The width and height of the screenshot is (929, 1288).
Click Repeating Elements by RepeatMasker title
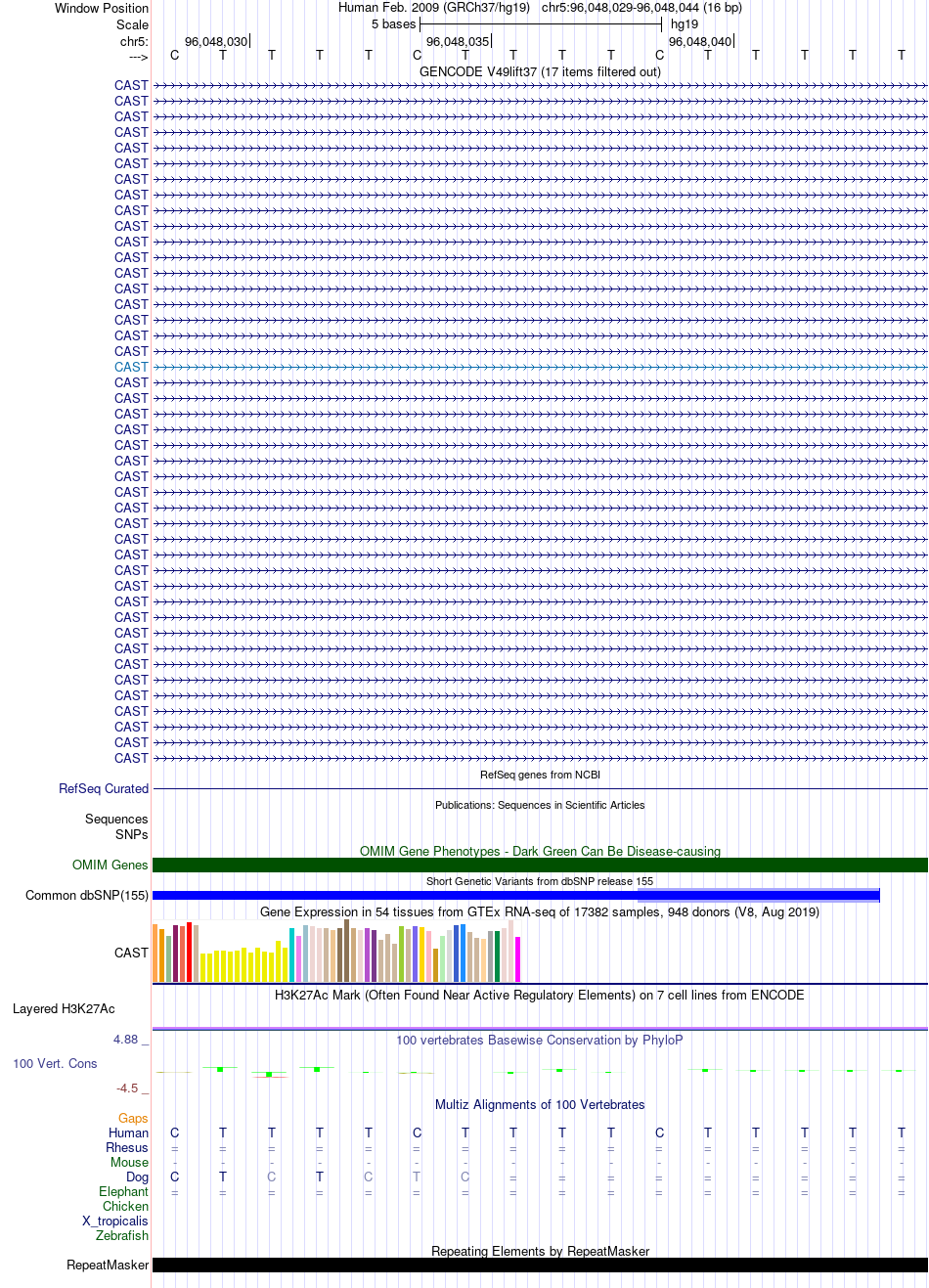pos(540,1251)
